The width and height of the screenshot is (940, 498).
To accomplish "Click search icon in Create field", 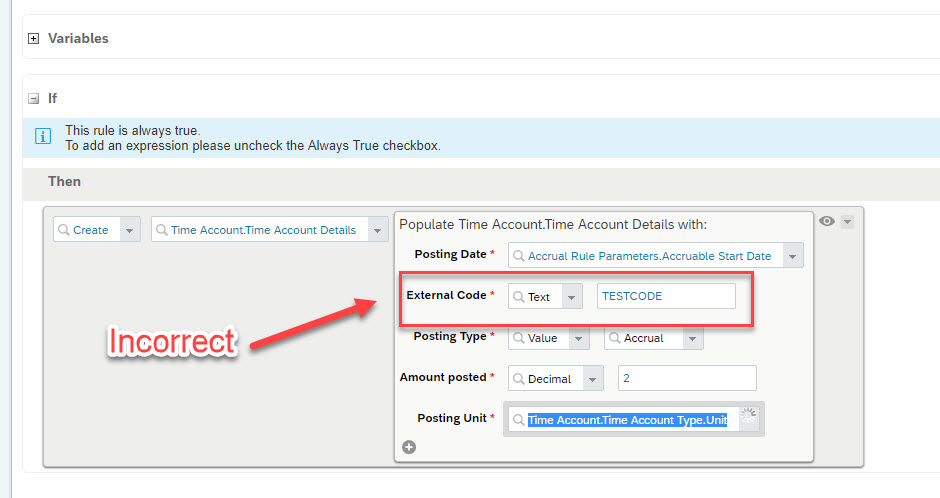I will point(64,230).
